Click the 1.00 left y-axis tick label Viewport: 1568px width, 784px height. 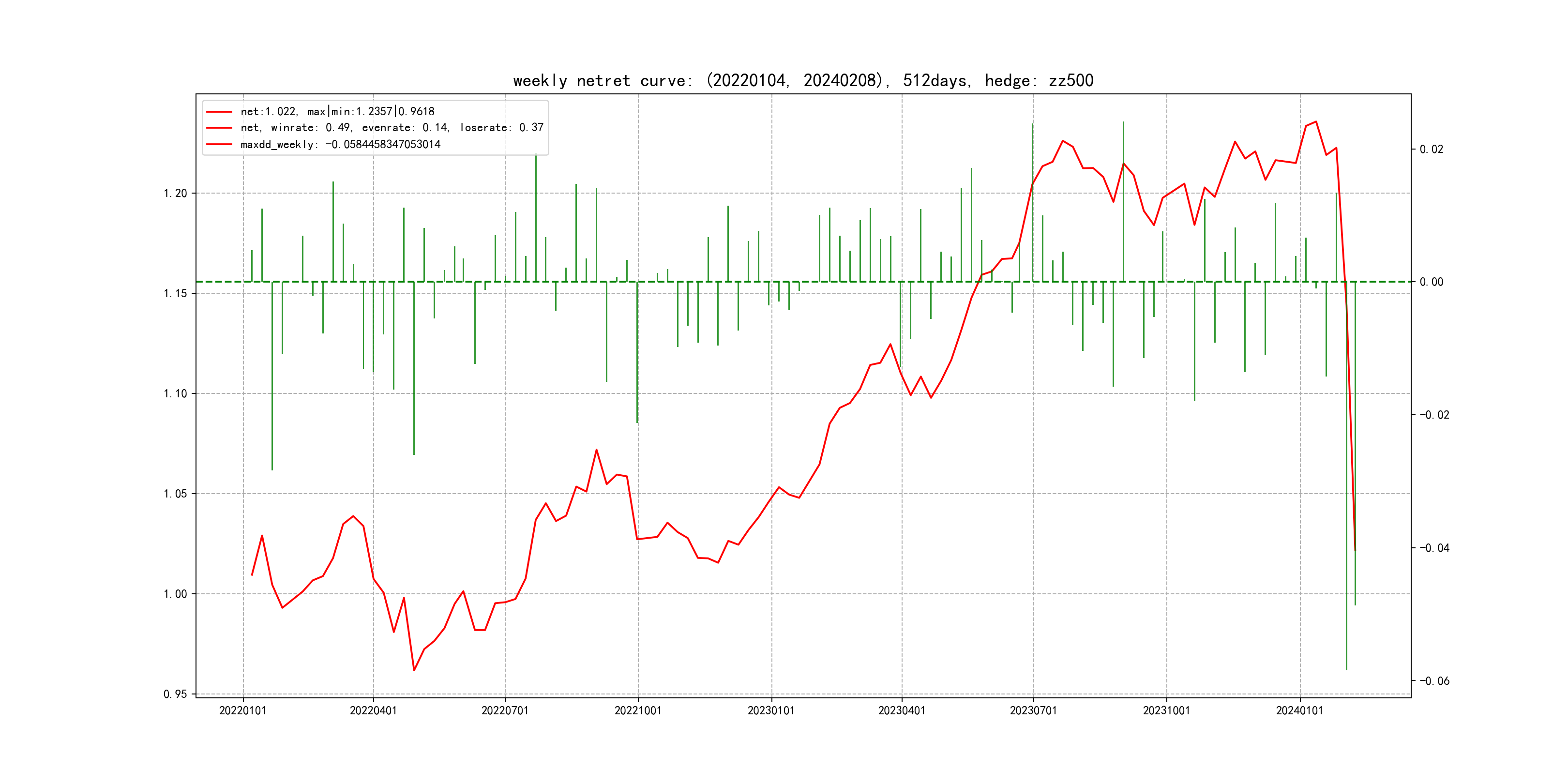tap(175, 594)
